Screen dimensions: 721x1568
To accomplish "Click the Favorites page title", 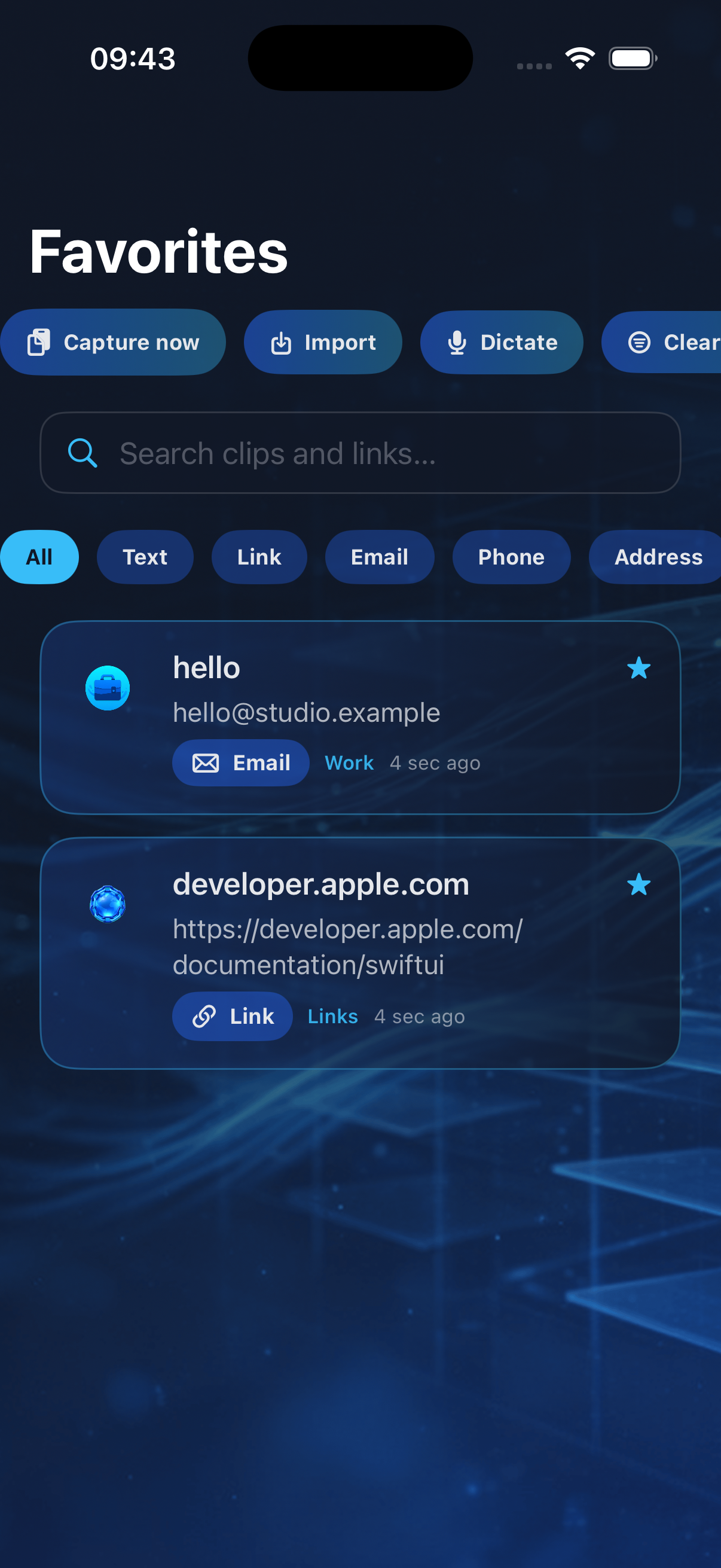I will (159, 252).
